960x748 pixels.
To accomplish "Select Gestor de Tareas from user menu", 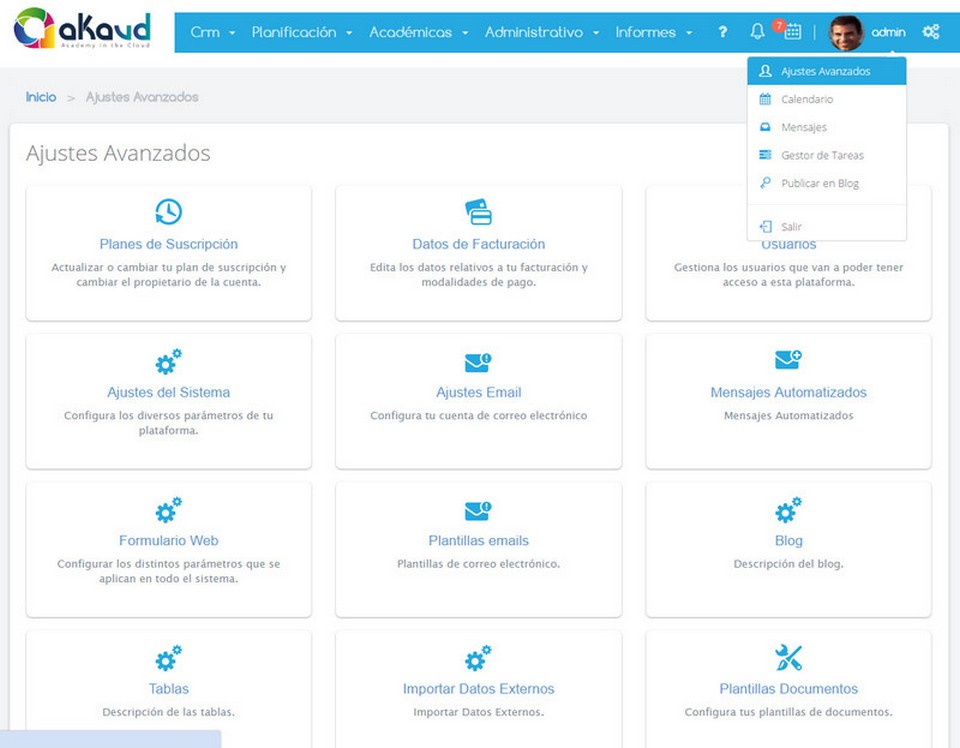I will click(821, 155).
